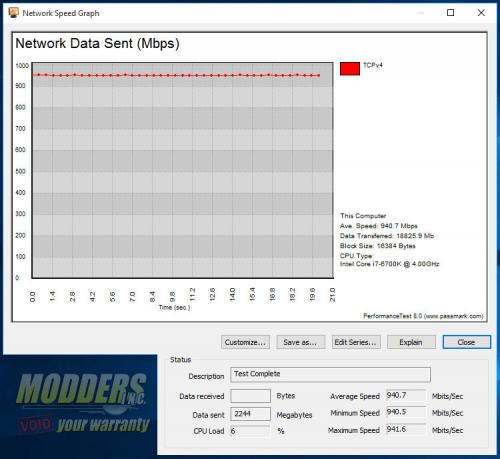Click the Data sent value field
This screenshot has width=500, height=459.
[x=250, y=414]
